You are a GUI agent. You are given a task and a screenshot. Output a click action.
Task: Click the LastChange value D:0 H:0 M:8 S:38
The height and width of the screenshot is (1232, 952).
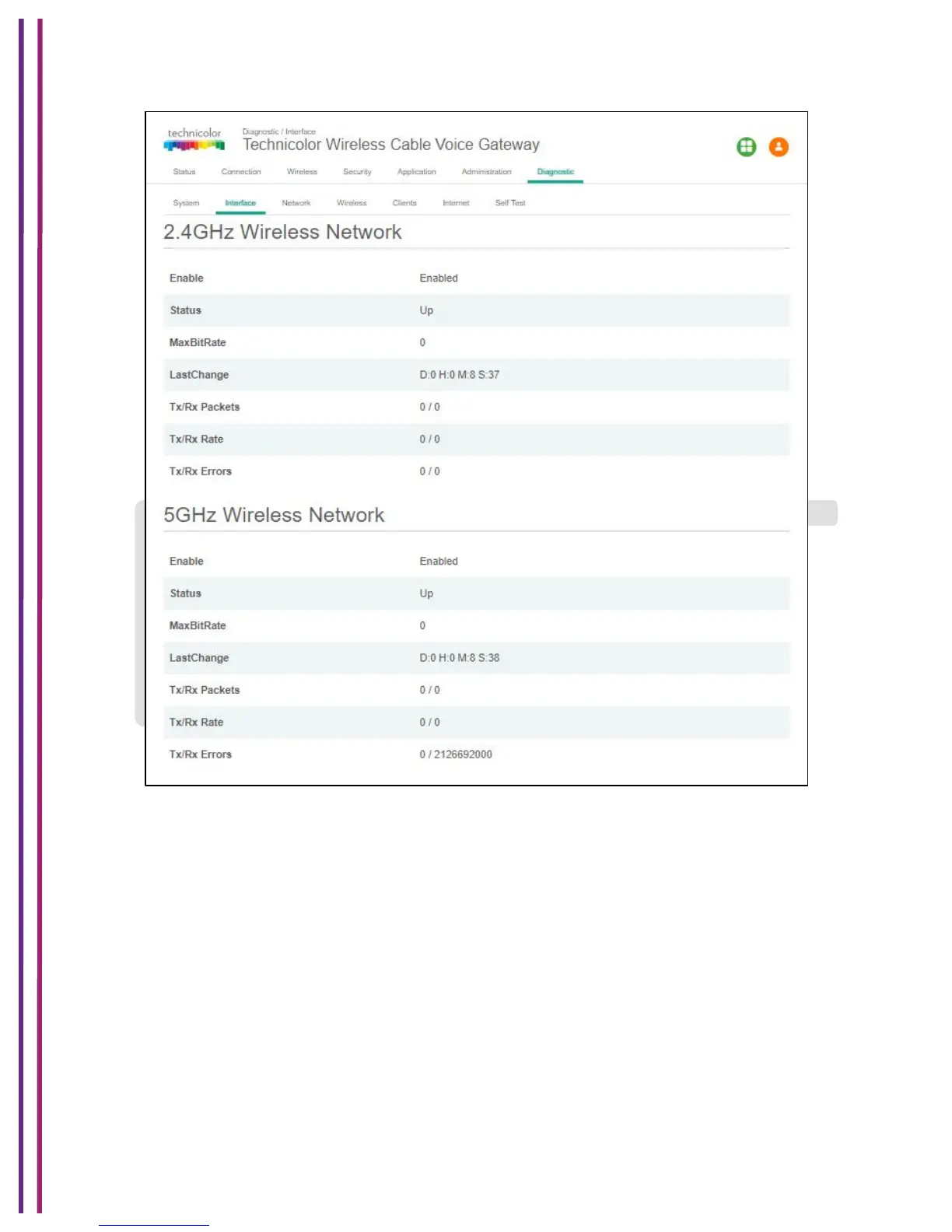coord(460,658)
